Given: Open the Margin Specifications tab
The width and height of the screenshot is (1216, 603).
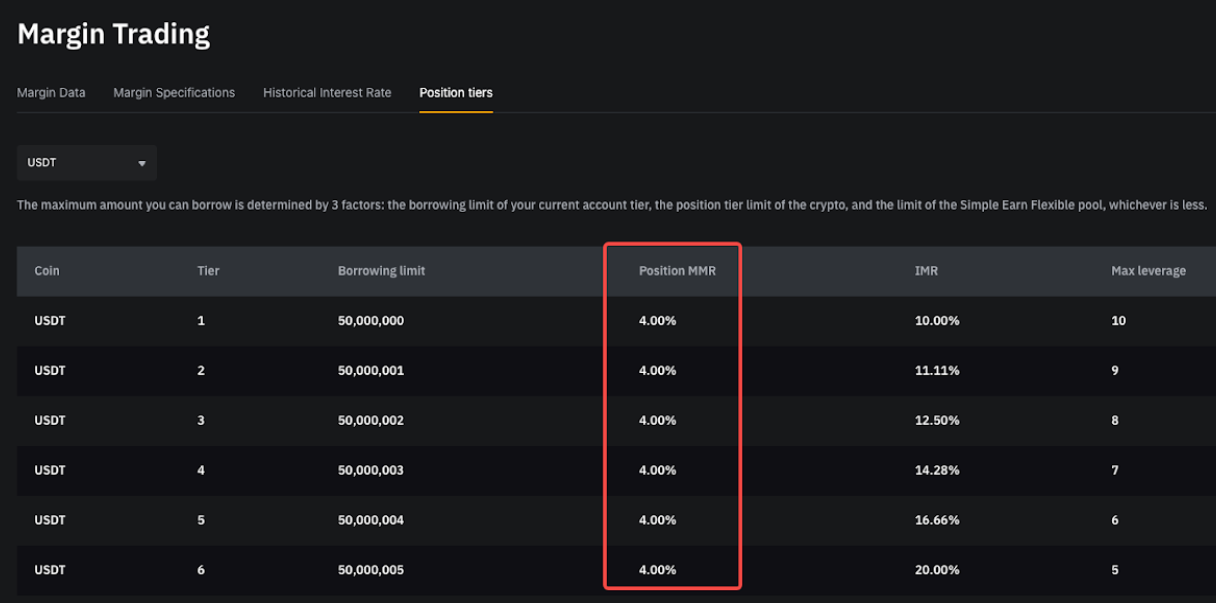Looking at the screenshot, I should [x=174, y=93].
